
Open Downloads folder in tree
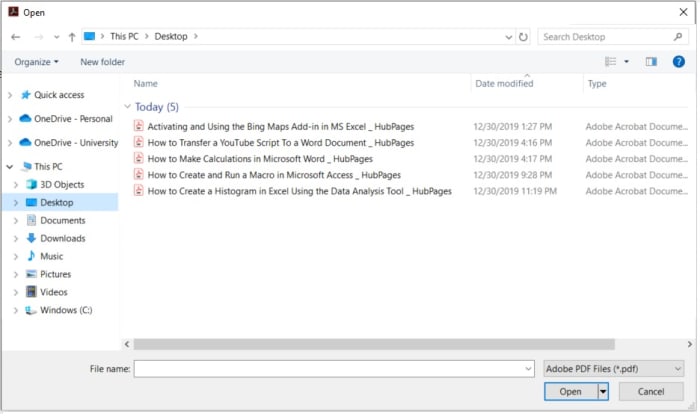[x=62, y=238]
